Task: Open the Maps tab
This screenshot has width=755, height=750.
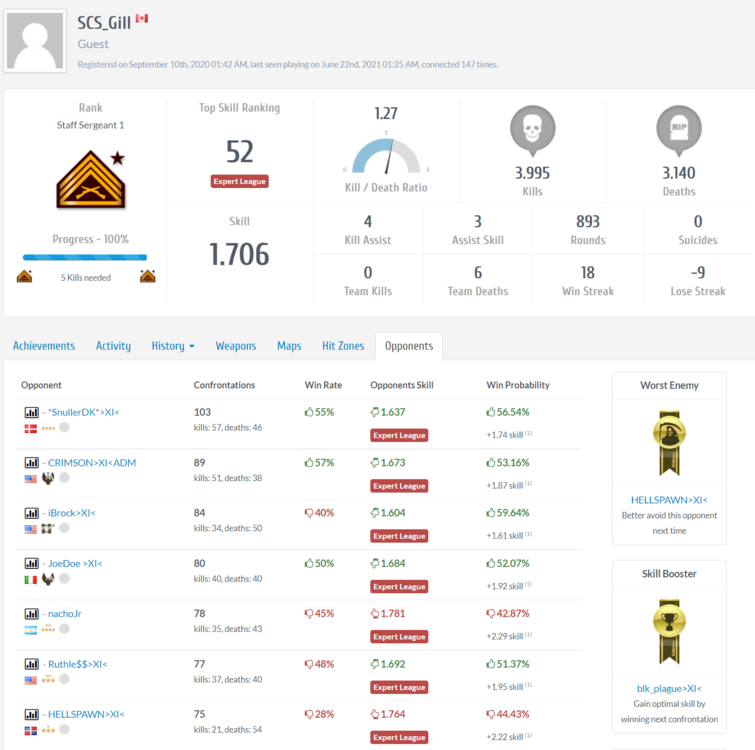Action: tap(289, 346)
